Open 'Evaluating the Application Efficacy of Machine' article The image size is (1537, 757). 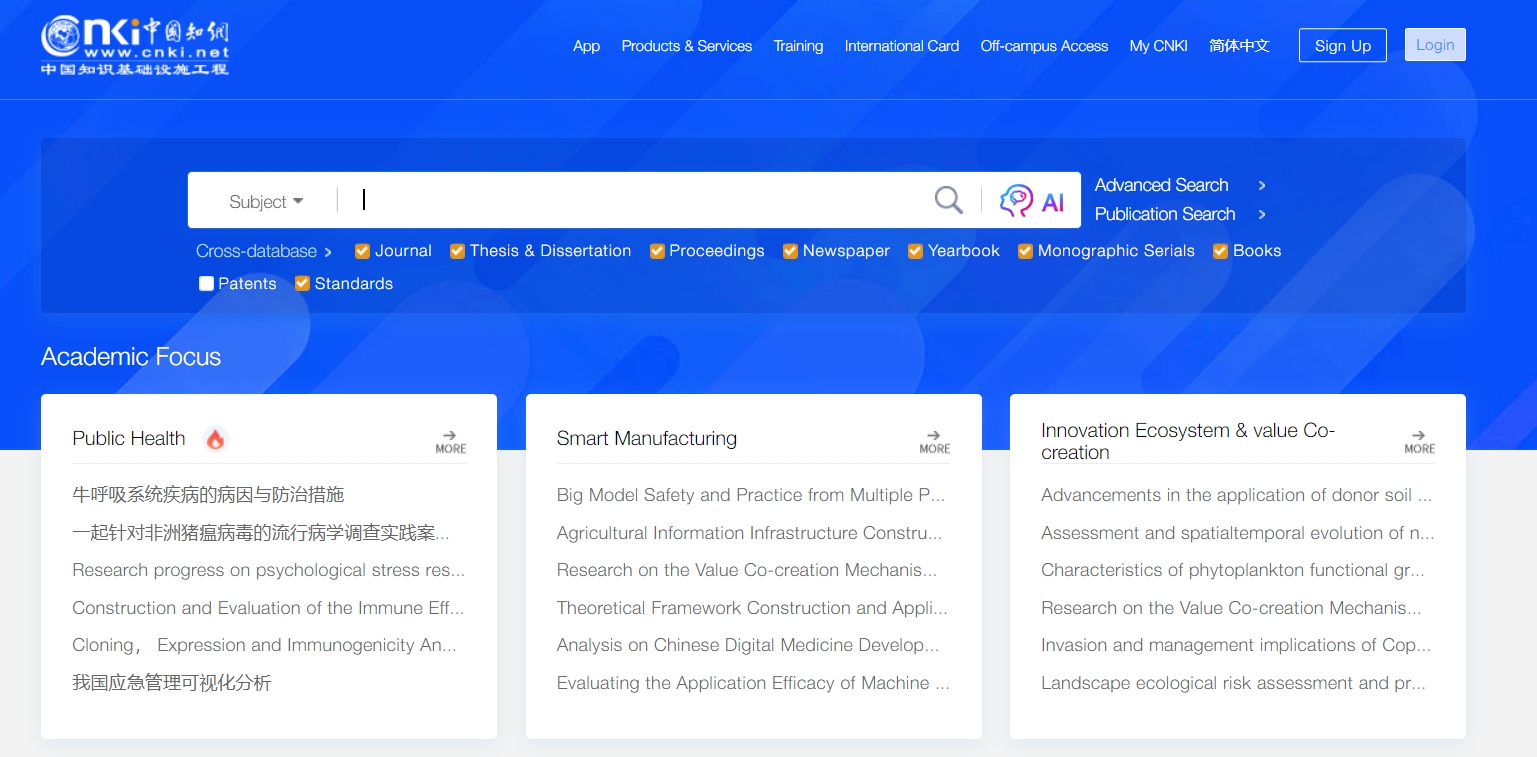coord(753,683)
